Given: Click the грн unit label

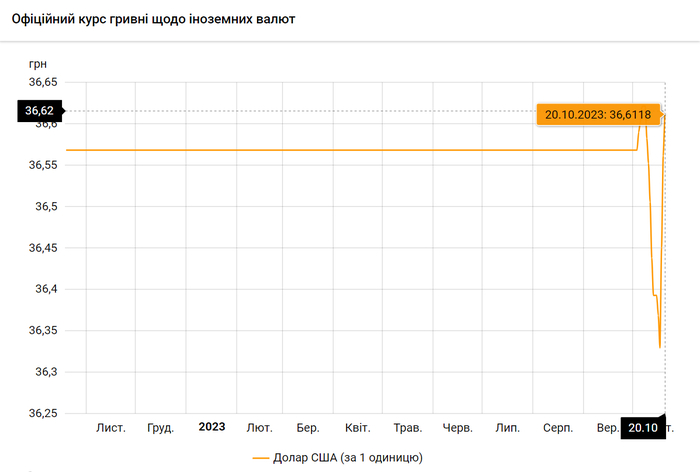Looking at the screenshot, I should click(x=38, y=64).
